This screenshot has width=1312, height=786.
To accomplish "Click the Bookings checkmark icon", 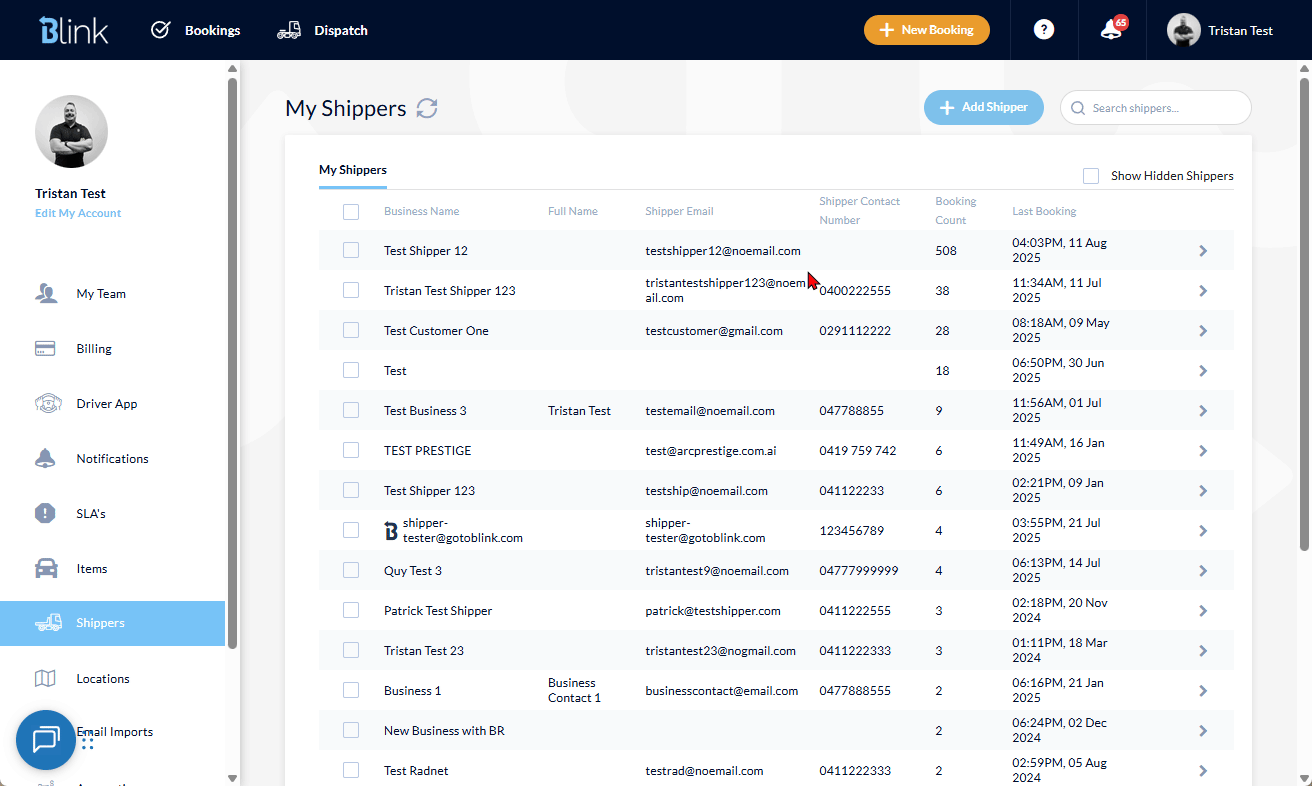I will pyautogui.click(x=160, y=30).
